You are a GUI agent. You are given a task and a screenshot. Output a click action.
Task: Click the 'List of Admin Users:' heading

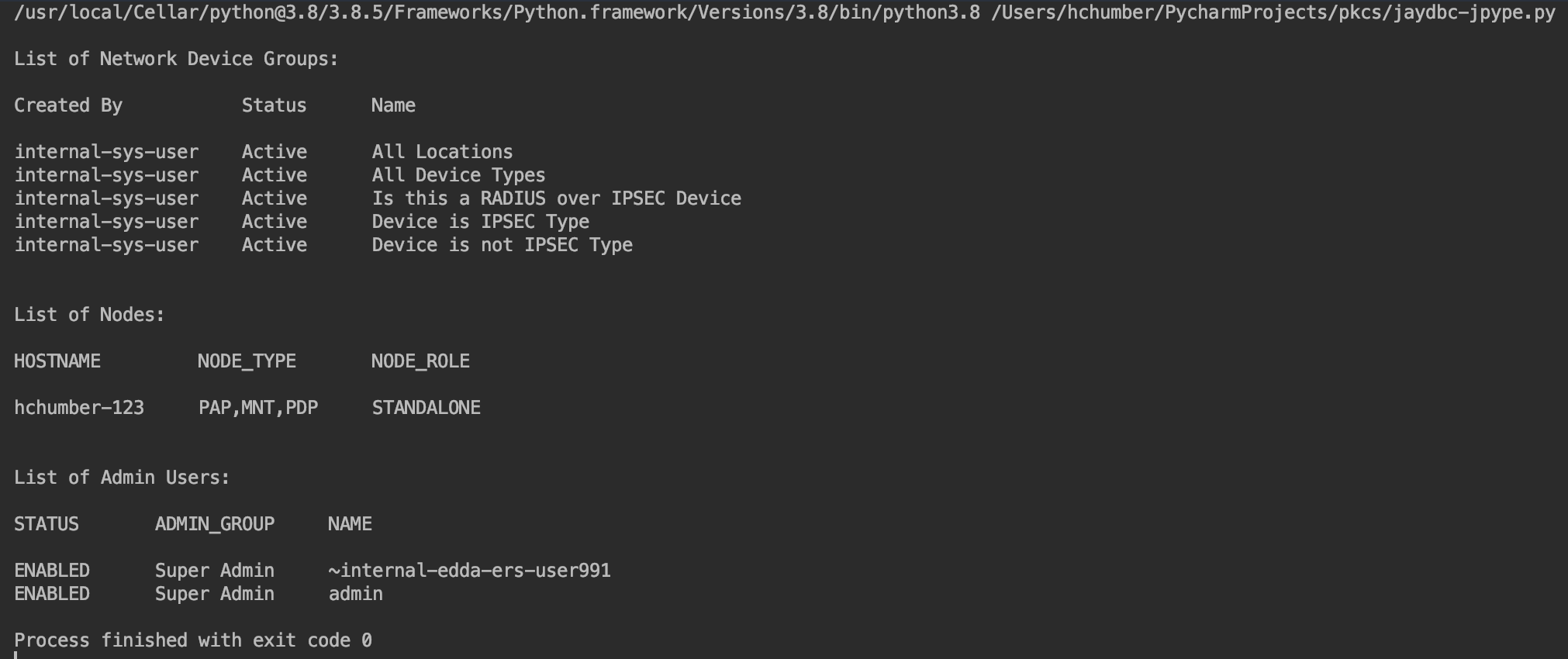click(122, 478)
